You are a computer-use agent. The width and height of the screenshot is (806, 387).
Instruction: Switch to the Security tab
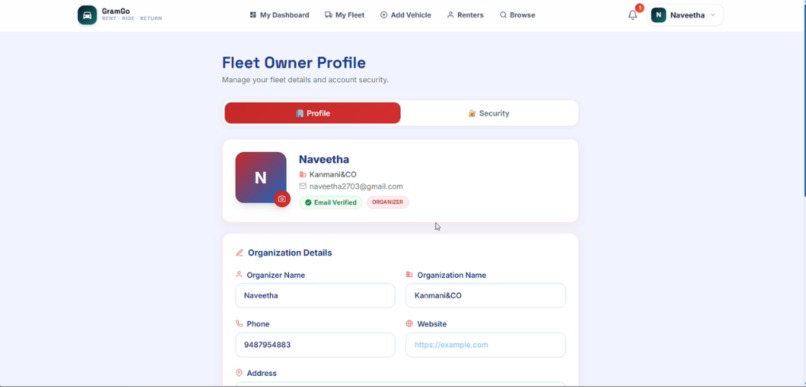pyautogui.click(x=489, y=113)
